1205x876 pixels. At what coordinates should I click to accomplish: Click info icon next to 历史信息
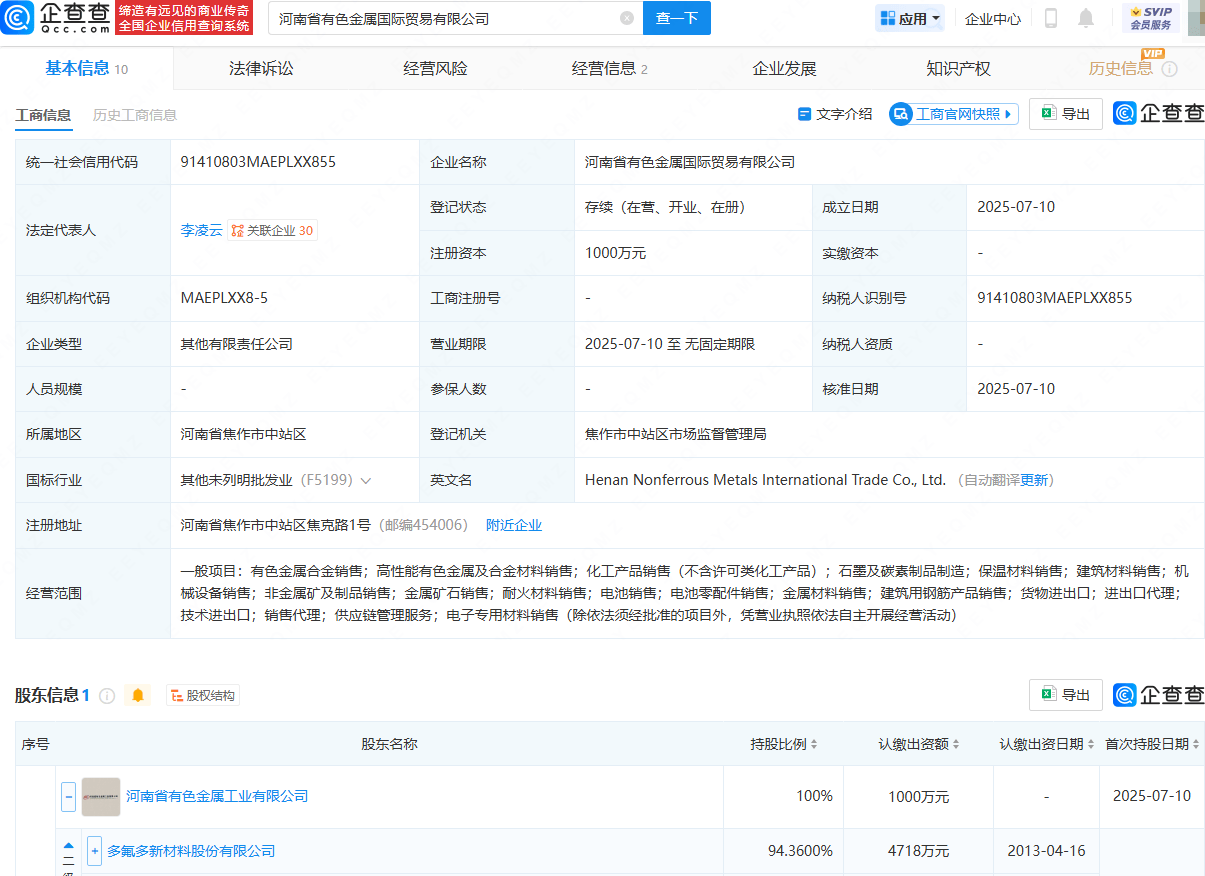pos(1169,69)
